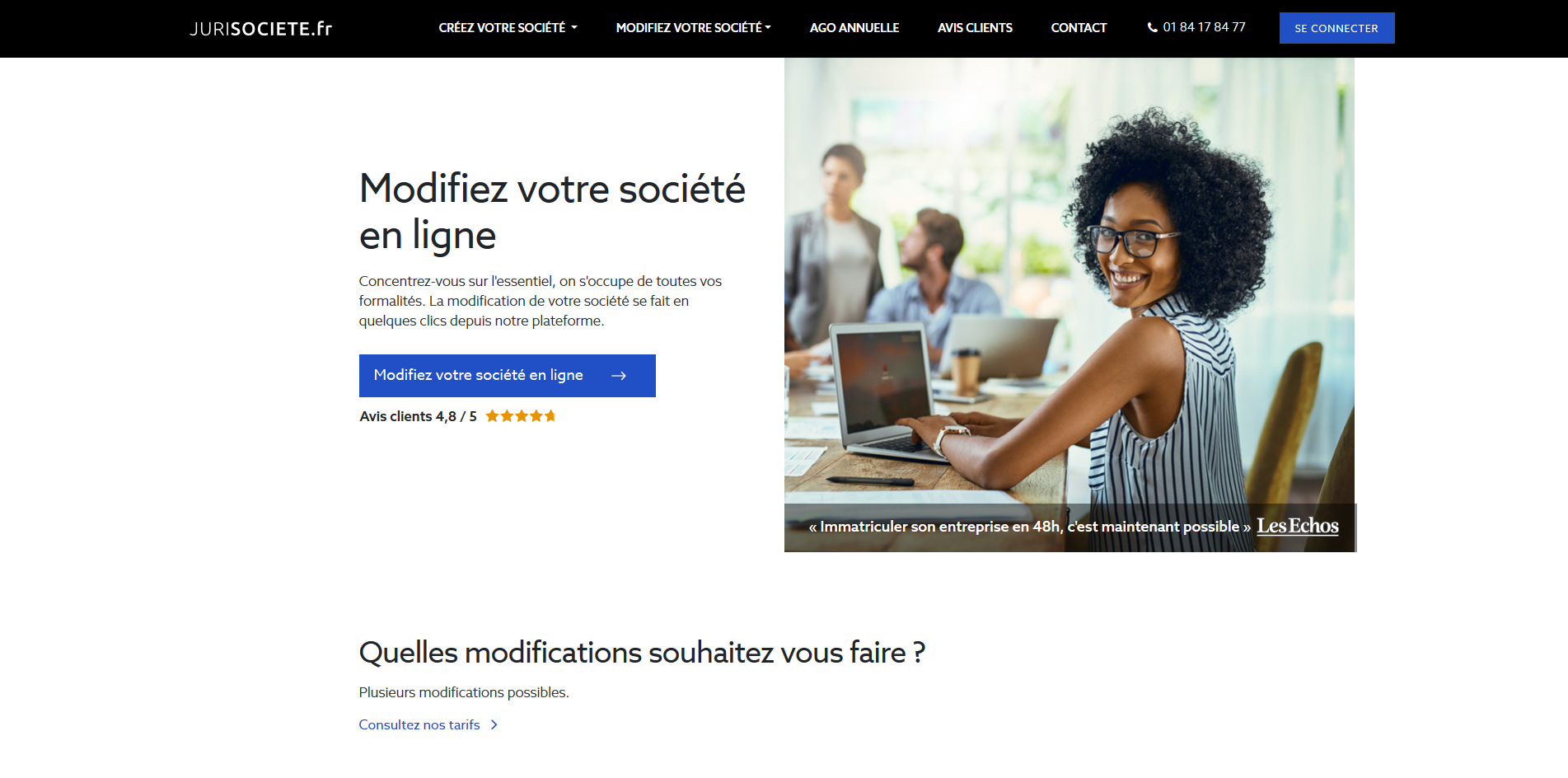Screen dimensions: 1568x778
Task: Click the chevron after Consultez nos tarifs
Action: click(494, 725)
